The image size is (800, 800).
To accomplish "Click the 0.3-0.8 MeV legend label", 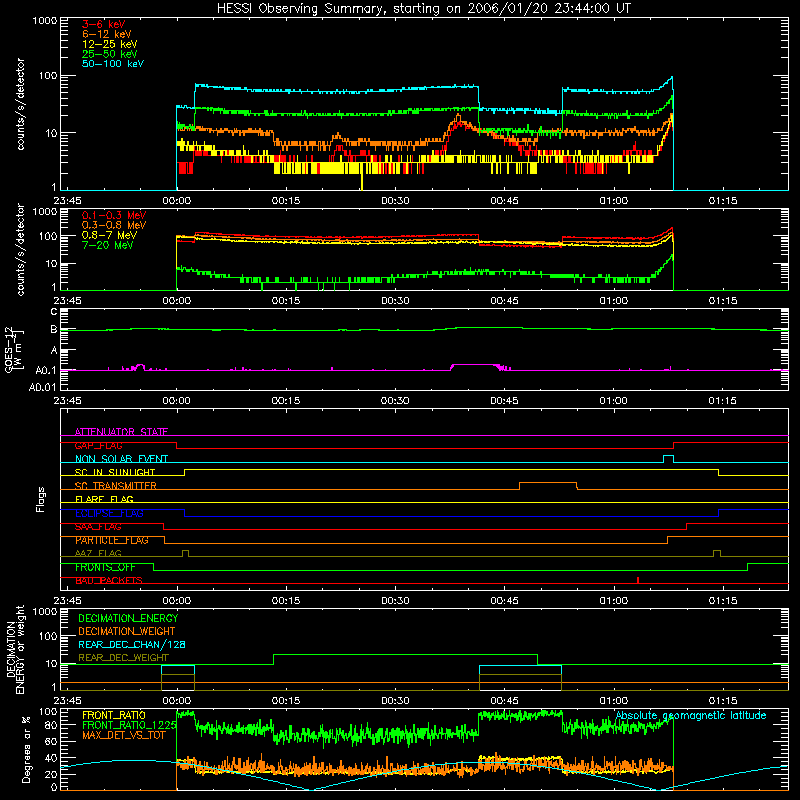I will pos(113,225).
